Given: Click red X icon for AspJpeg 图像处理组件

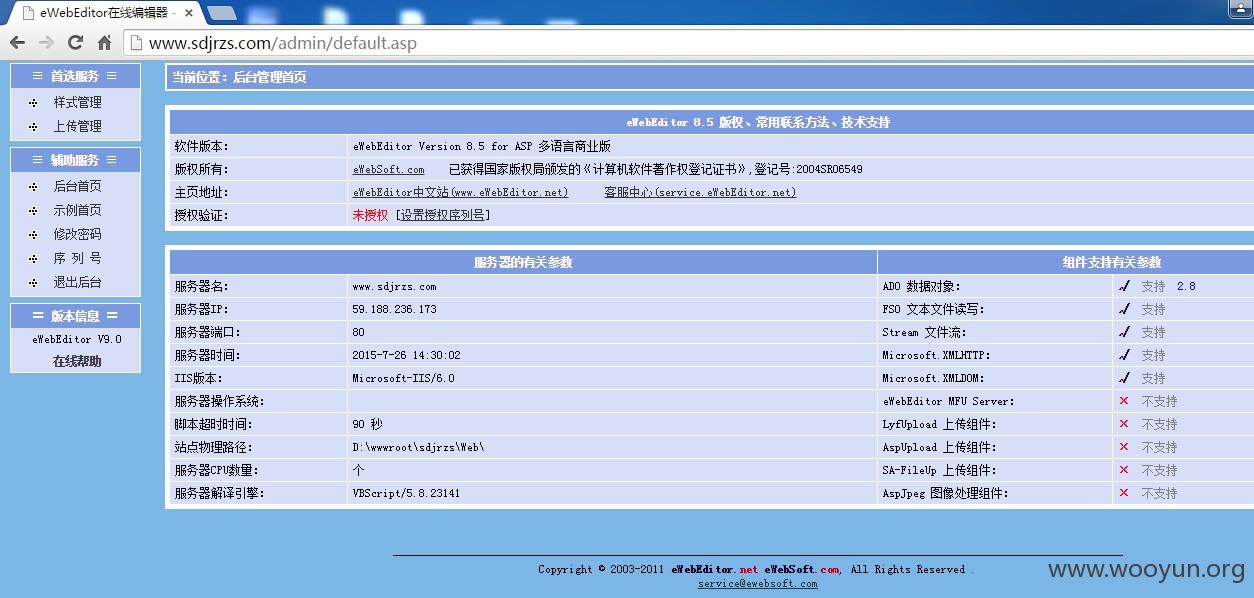Looking at the screenshot, I should pyautogui.click(x=1124, y=493).
